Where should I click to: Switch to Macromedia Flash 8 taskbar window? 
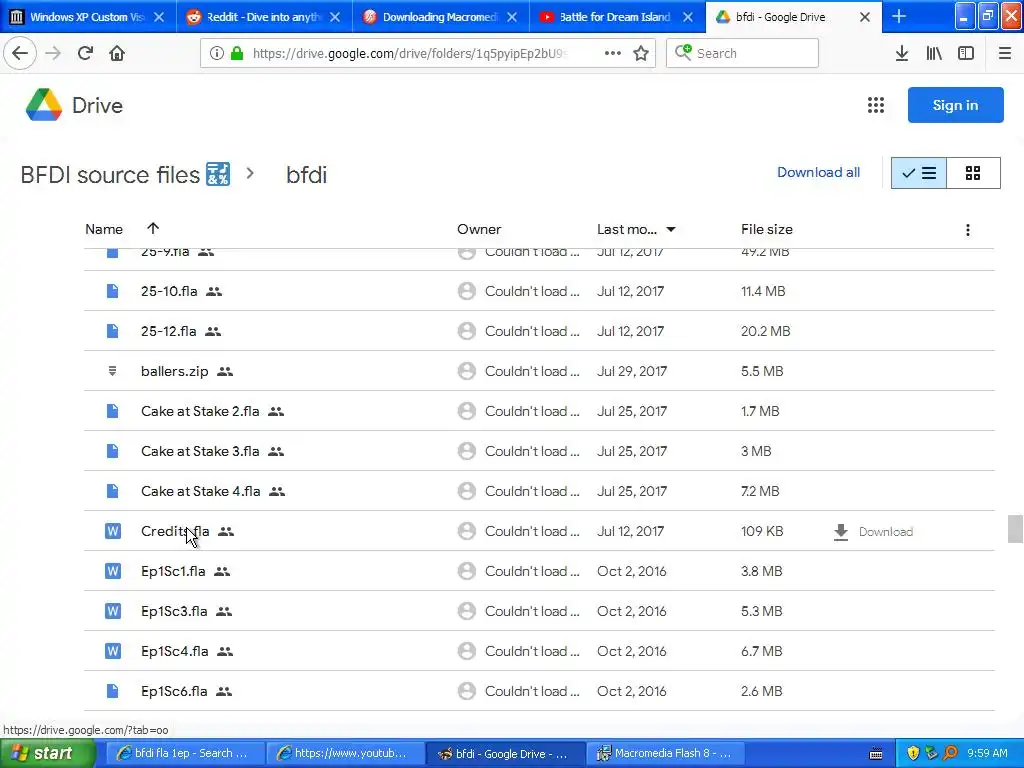666,753
